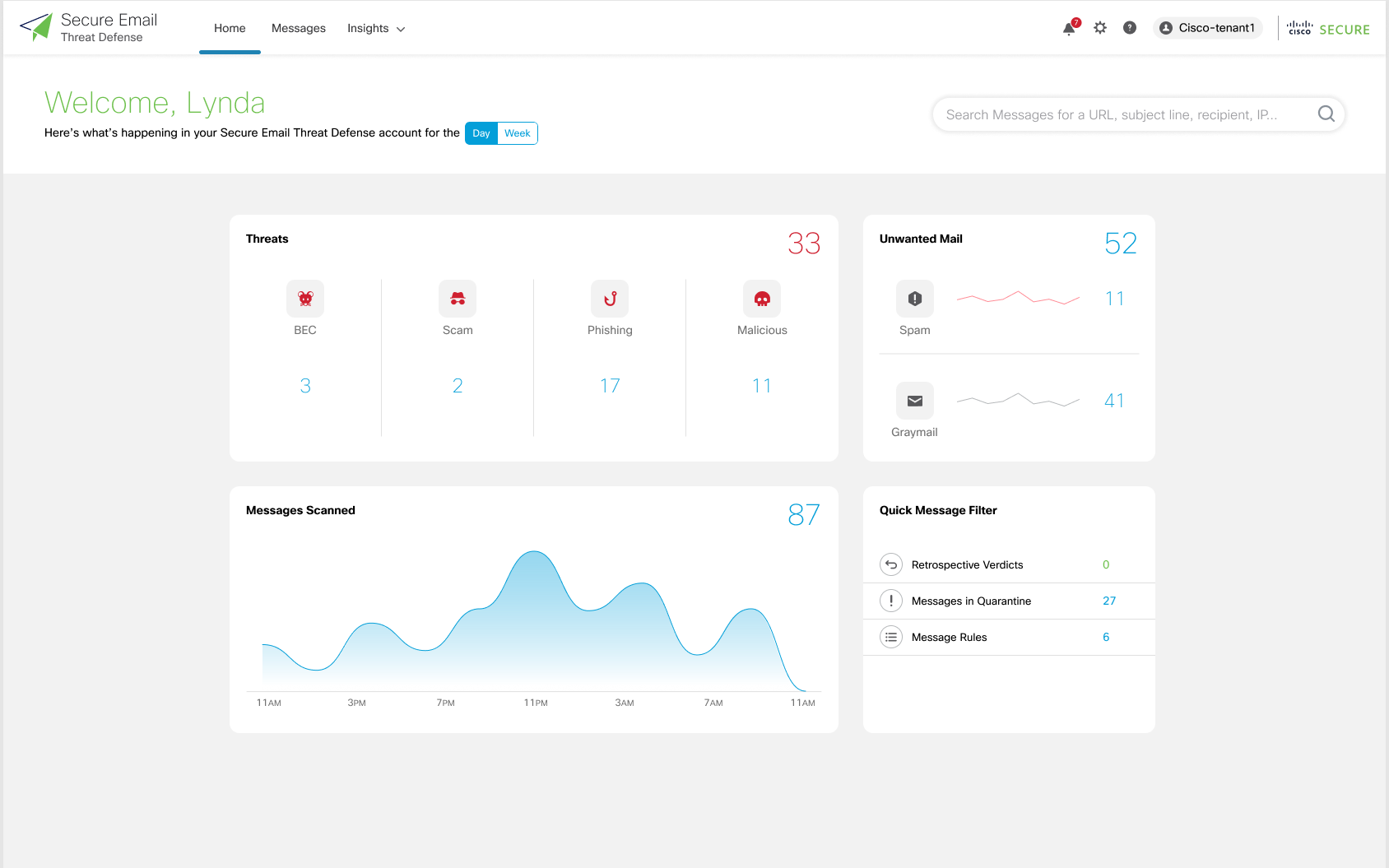Click the Phishing count 17
This screenshot has width=1389, height=868.
610,386
